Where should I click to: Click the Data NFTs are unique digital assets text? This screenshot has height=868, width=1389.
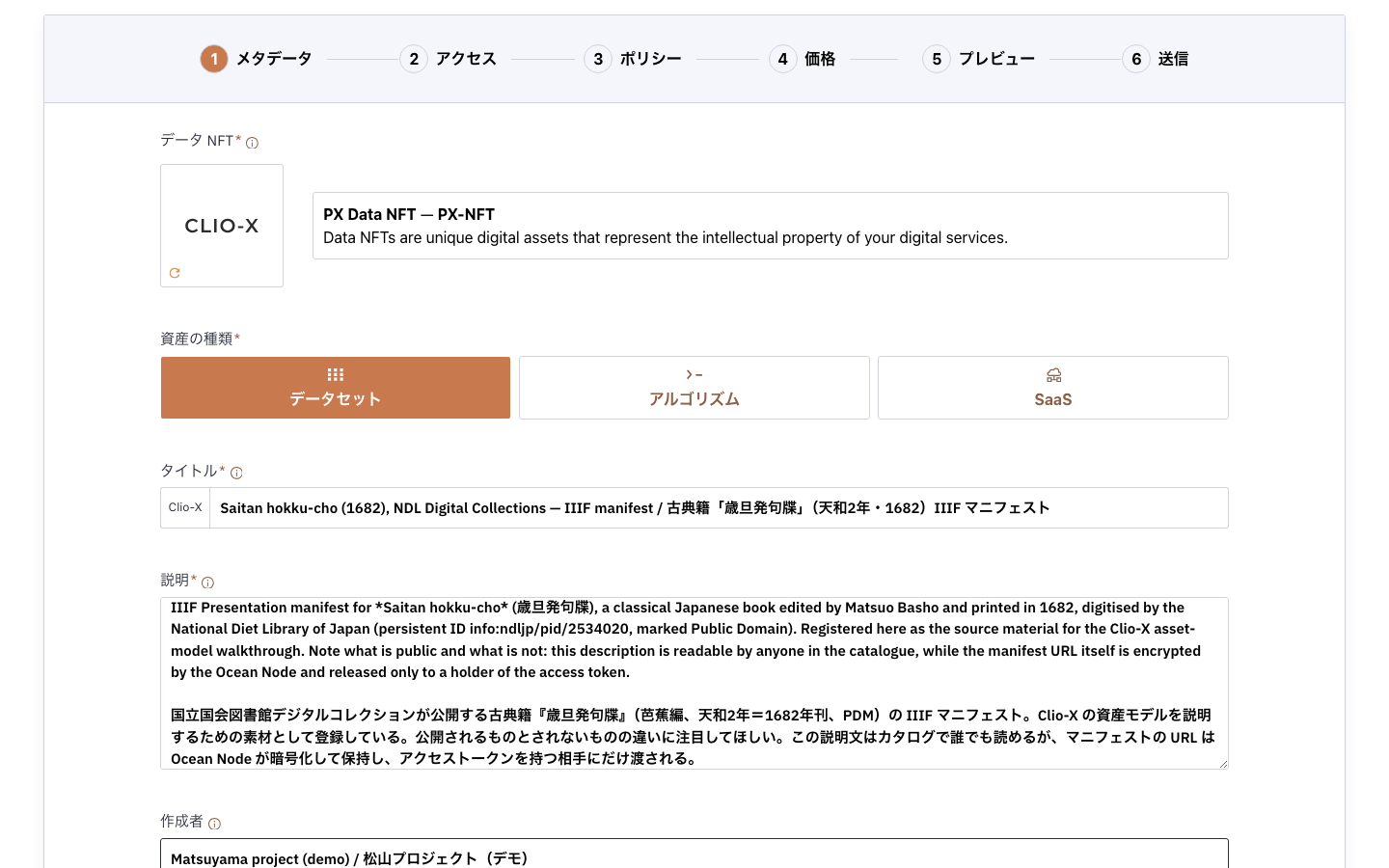[x=666, y=238]
